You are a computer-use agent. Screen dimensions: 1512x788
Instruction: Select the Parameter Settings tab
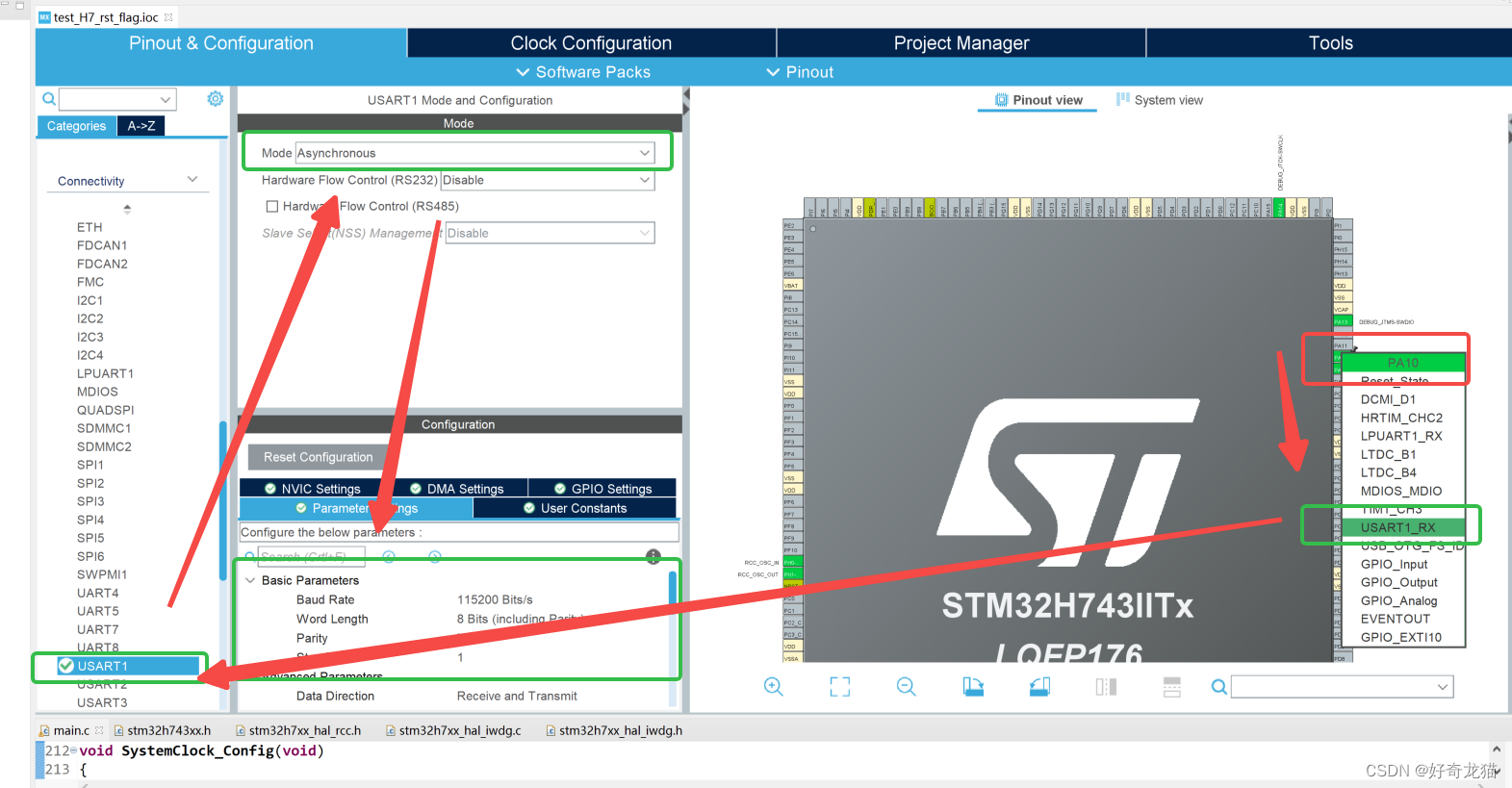[356, 508]
